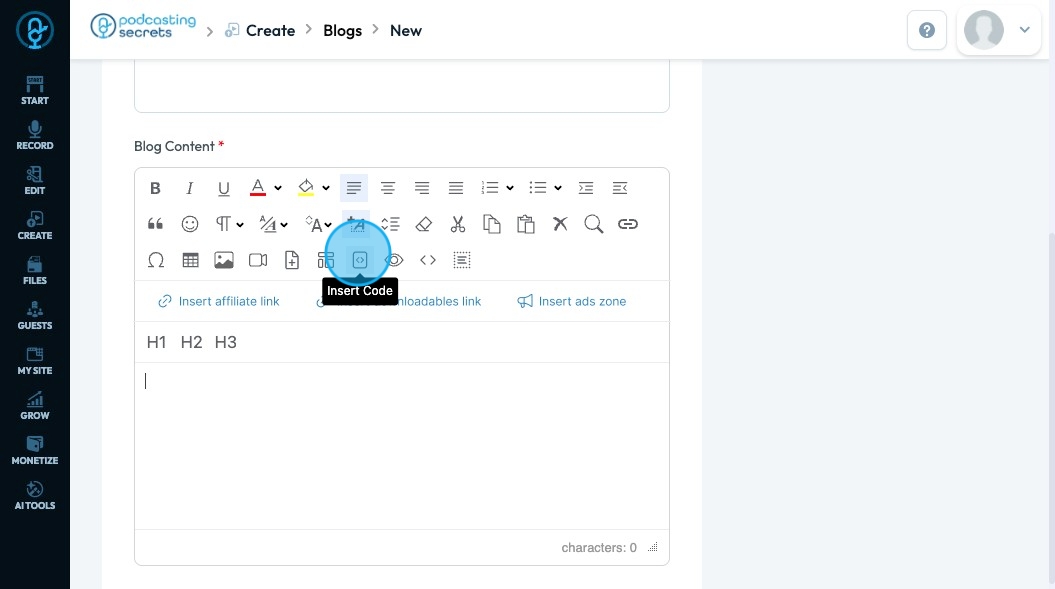Open Edit section in sidebar
The image size is (1055, 589).
(x=35, y=180)
